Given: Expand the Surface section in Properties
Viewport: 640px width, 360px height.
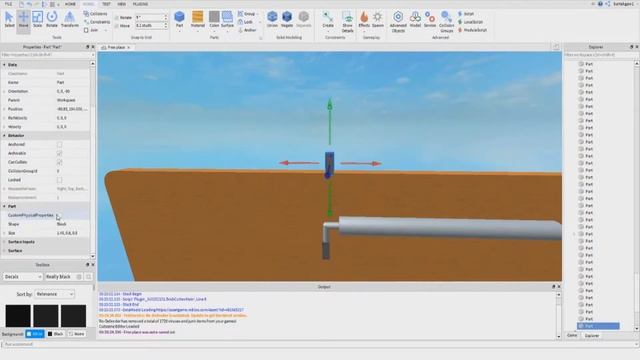Looking at the screenshot, I should click(4, 251).
